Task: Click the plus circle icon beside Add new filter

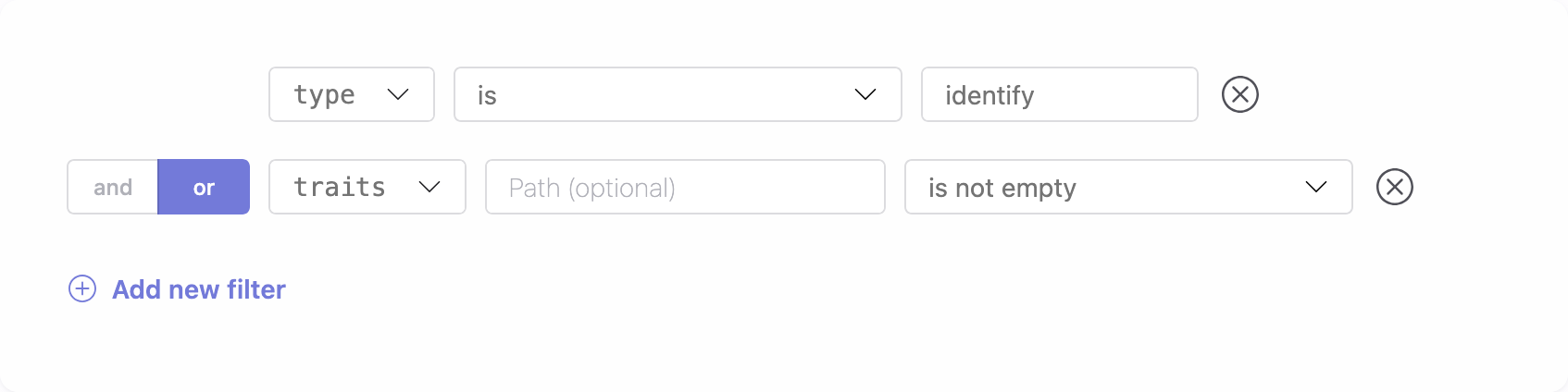Action: [x=82, y=289]
